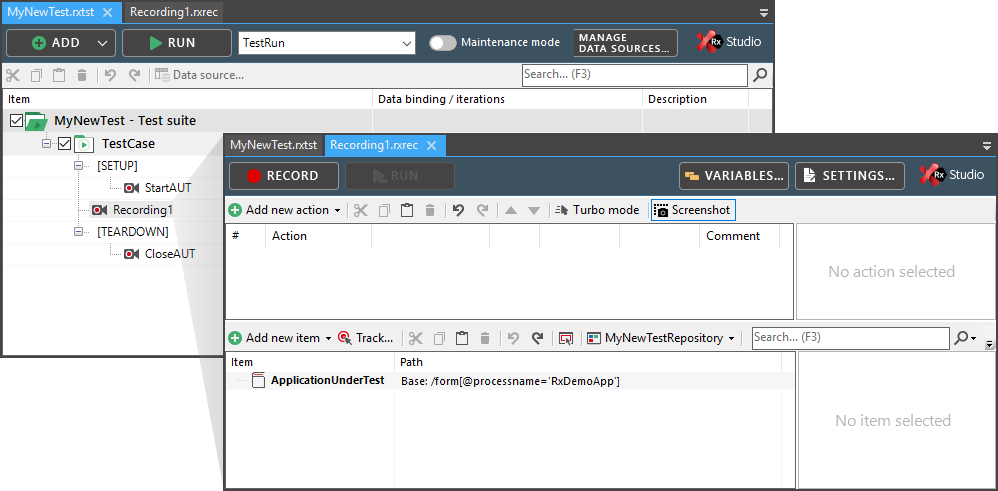Click the Delete icon in actions toolbar
This screenshot has width=998, height=491.
point(430,210)
